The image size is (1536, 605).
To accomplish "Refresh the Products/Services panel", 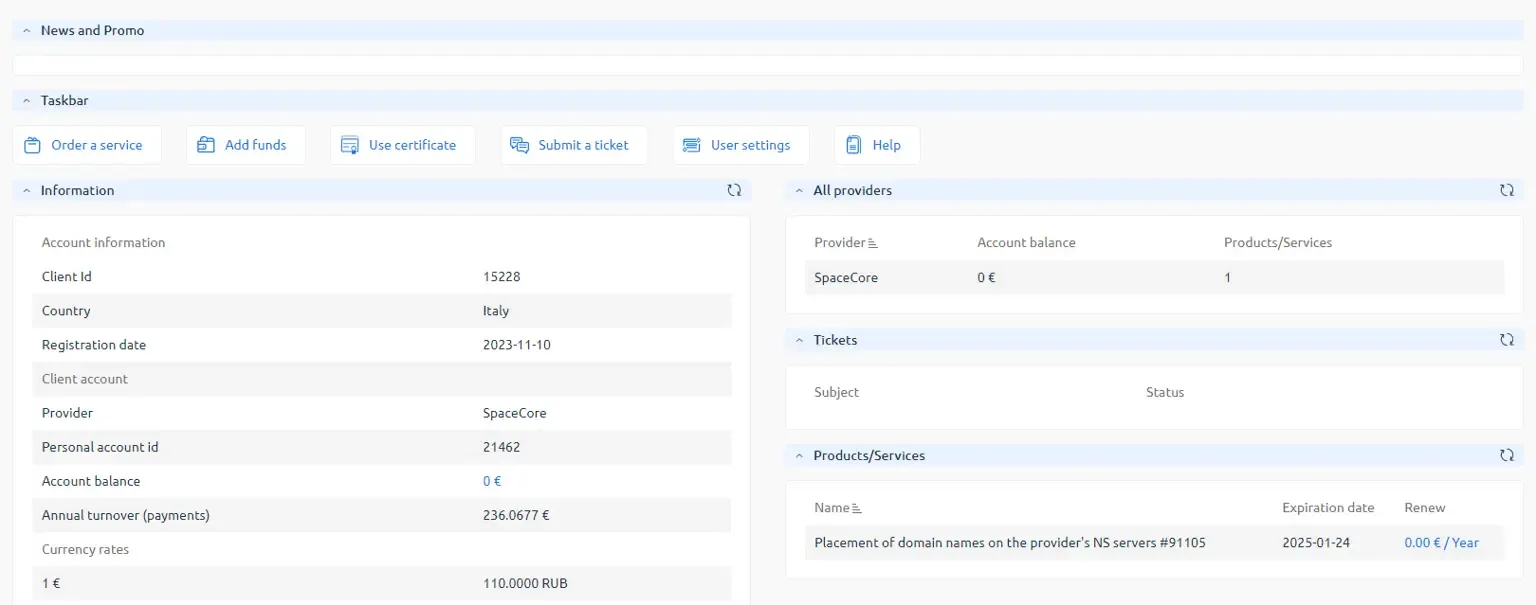I will (1507, 455).
